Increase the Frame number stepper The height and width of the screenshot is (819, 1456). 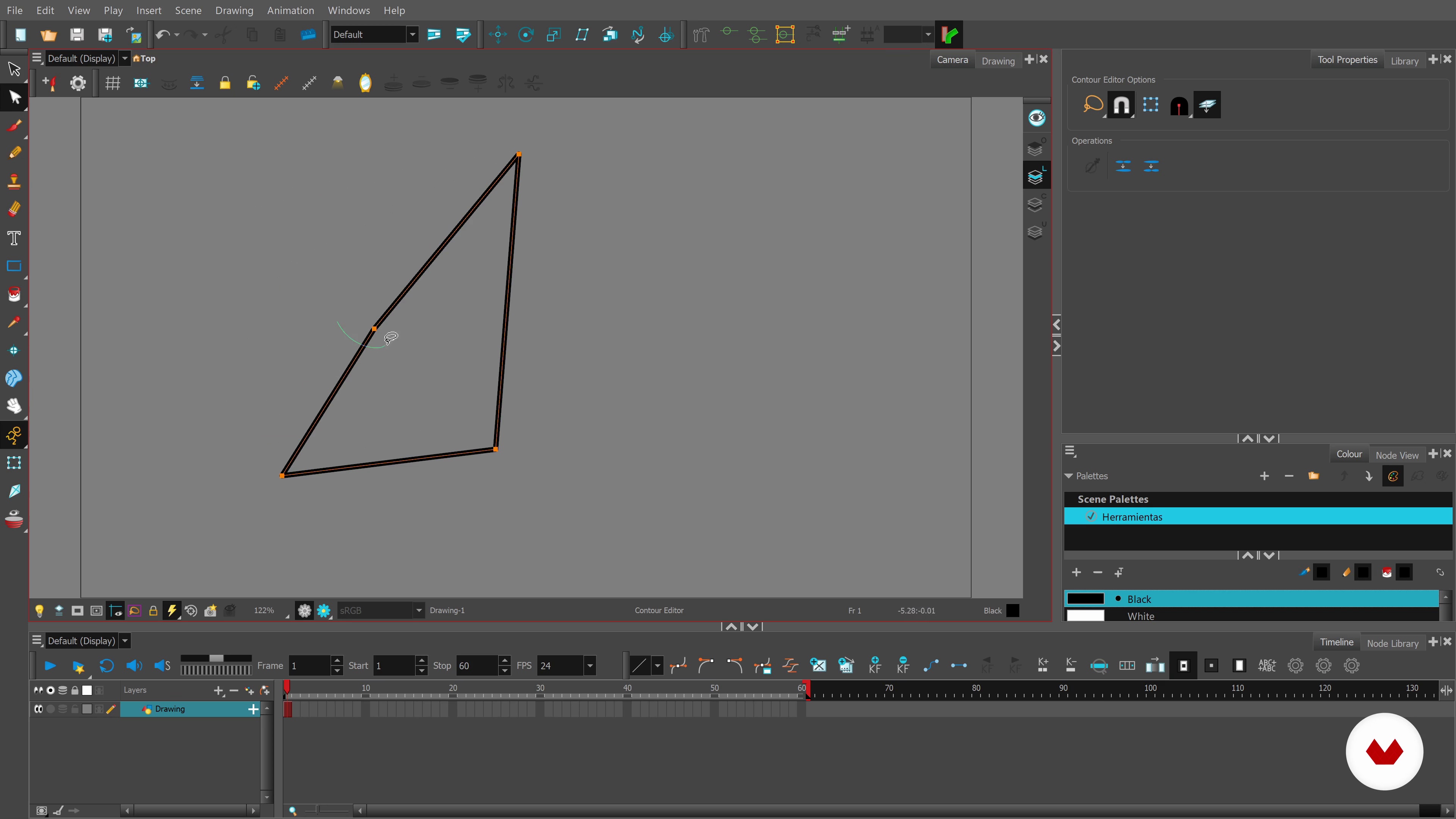coord(337,660)
